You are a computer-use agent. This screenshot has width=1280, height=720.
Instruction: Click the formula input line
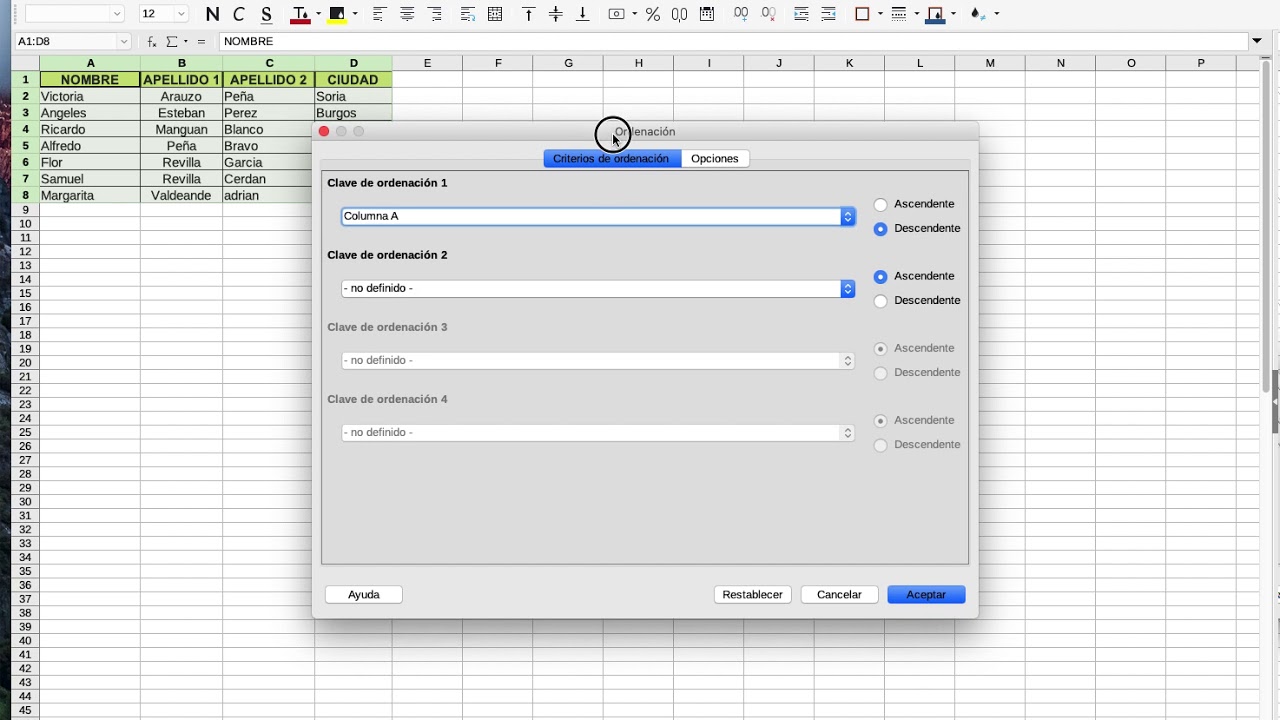point(732,42)
